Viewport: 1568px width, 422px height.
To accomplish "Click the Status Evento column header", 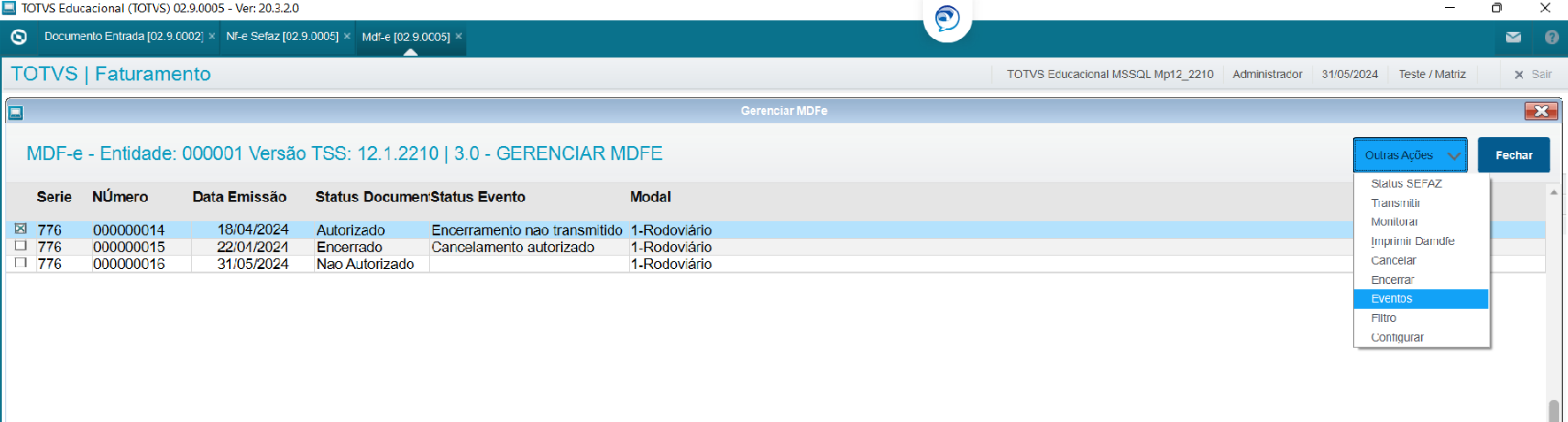I will click(x=478, y=196).
